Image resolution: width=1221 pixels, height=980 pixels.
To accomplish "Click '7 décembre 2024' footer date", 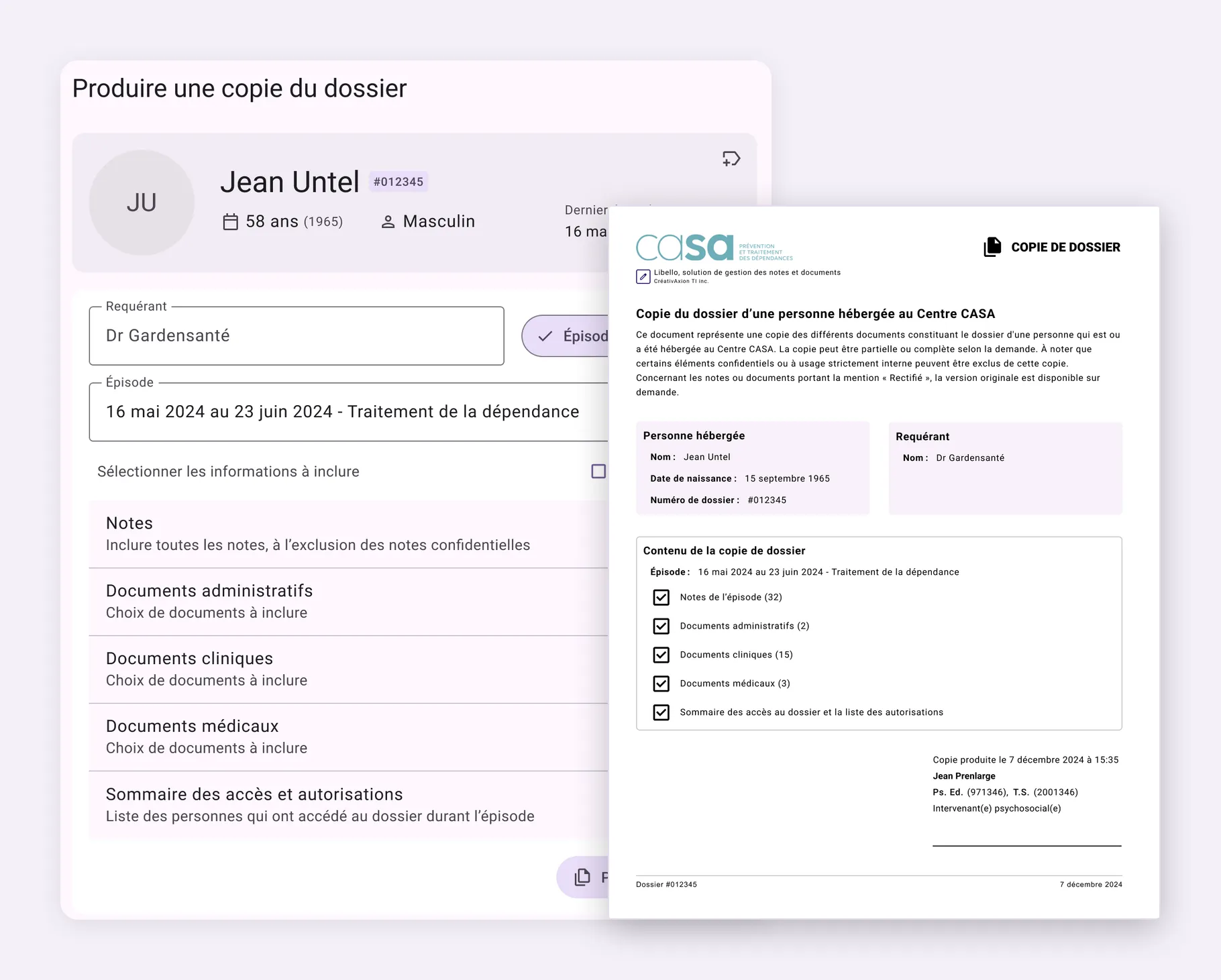I will [x=1091, y=885].
